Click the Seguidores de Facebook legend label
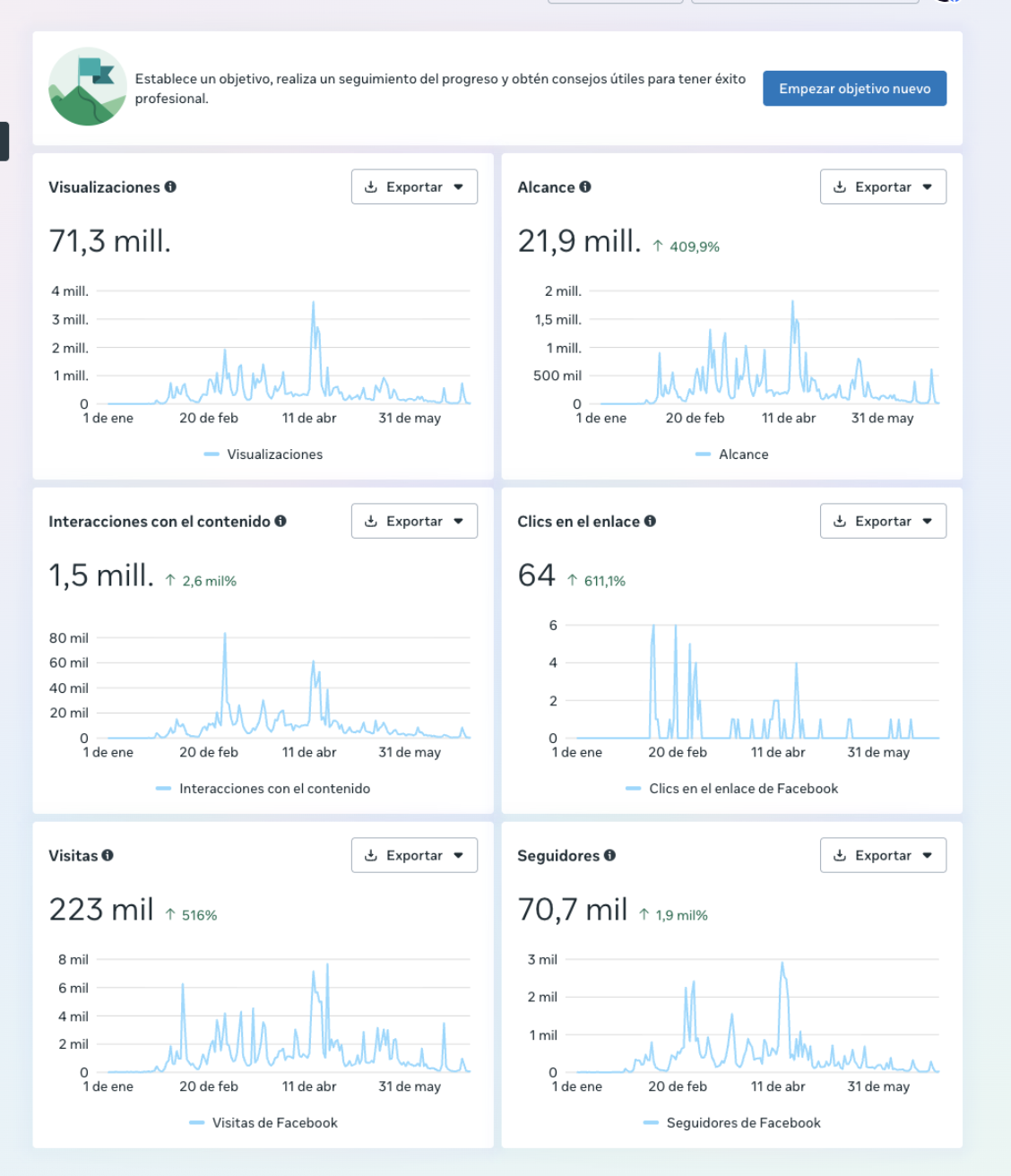Image resolution: width=1011 pixels, height=1176 pixels. pyautogui.click(x=743, y=1123)
